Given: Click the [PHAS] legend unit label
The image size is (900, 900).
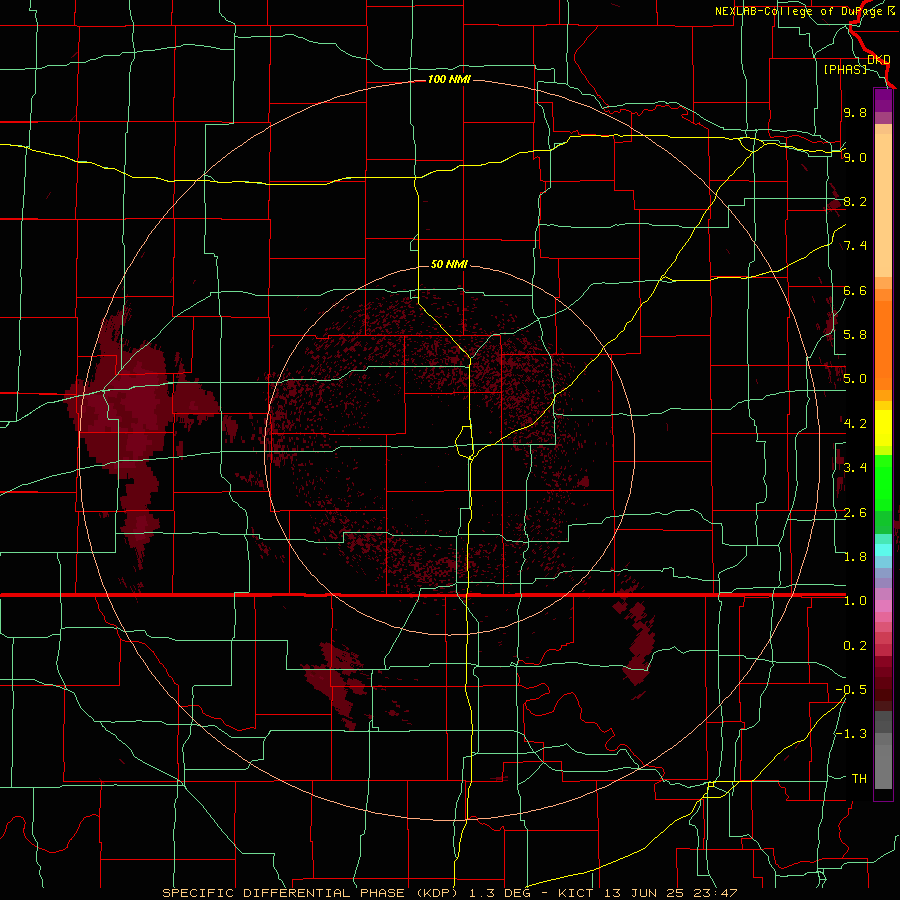Looking at the screenshot, I should click(845, 69).
